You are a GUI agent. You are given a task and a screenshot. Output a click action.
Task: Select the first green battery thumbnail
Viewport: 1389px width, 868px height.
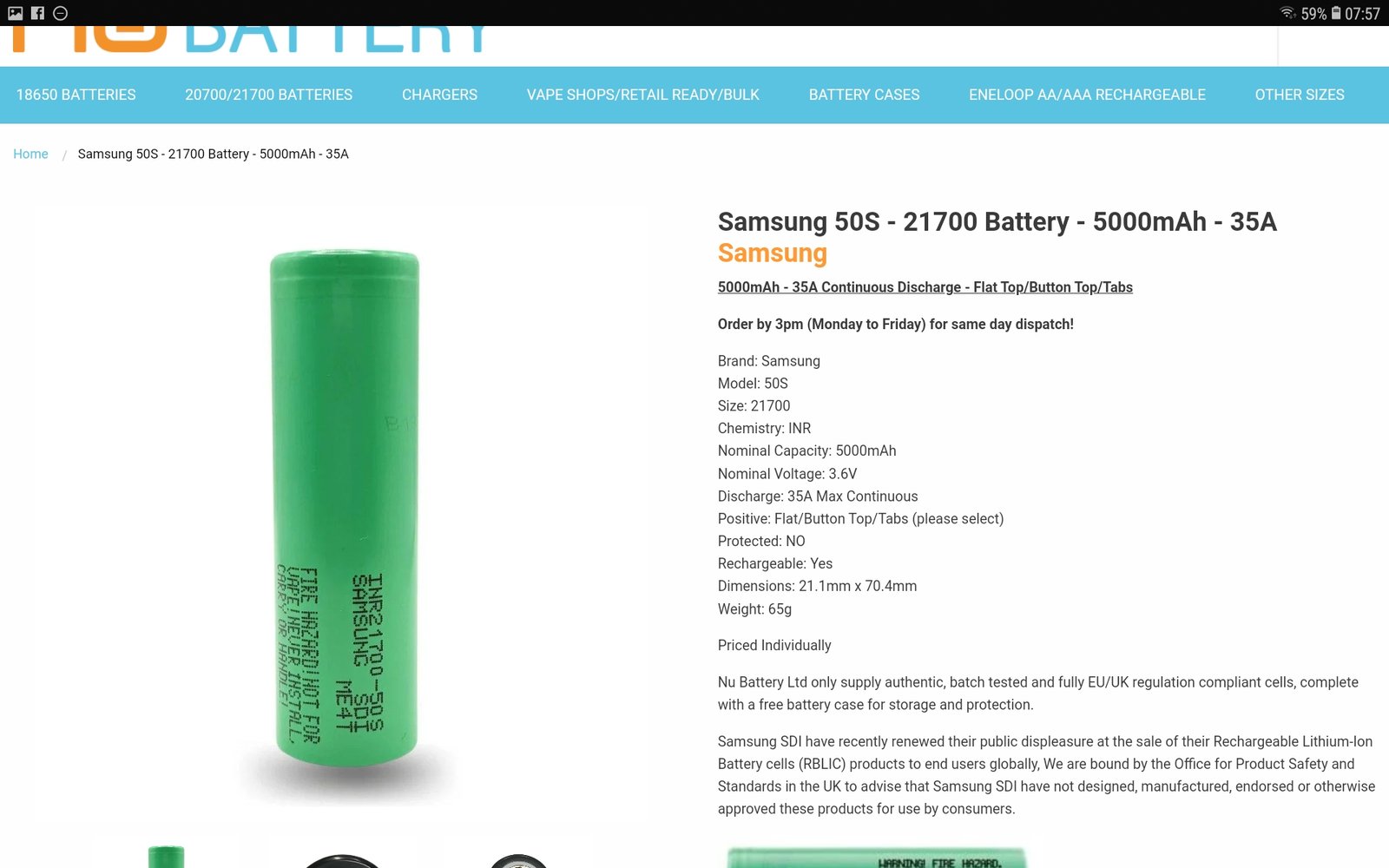pyautogui.click(x=166, y=856)
